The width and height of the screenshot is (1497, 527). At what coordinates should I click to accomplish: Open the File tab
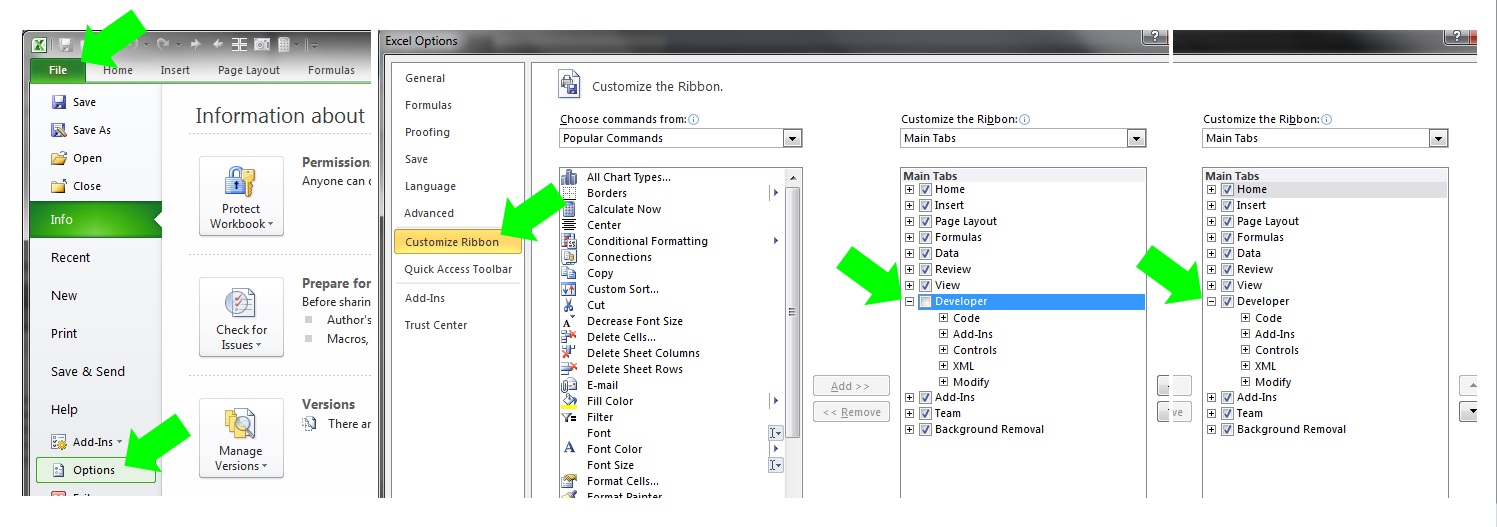(58, 70)
